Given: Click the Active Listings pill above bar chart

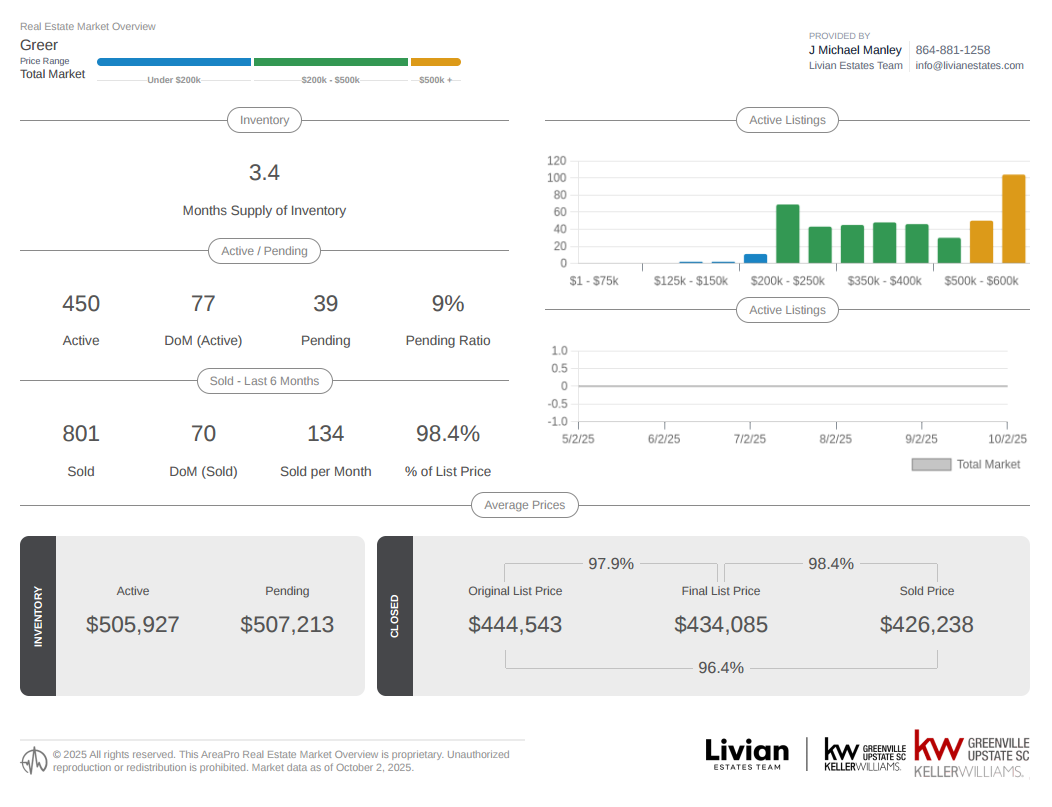Looking at the screenshot, I should pyautogui.click(x=787, y=120).
